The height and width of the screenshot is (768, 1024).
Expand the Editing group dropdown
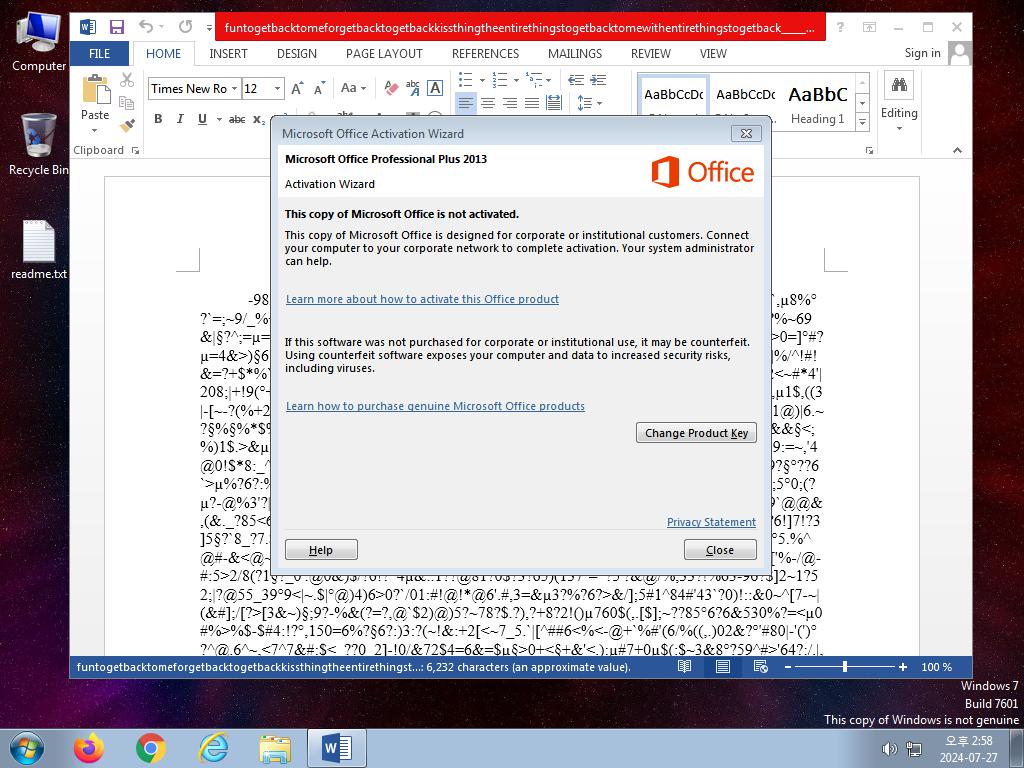tap(899, 128)
